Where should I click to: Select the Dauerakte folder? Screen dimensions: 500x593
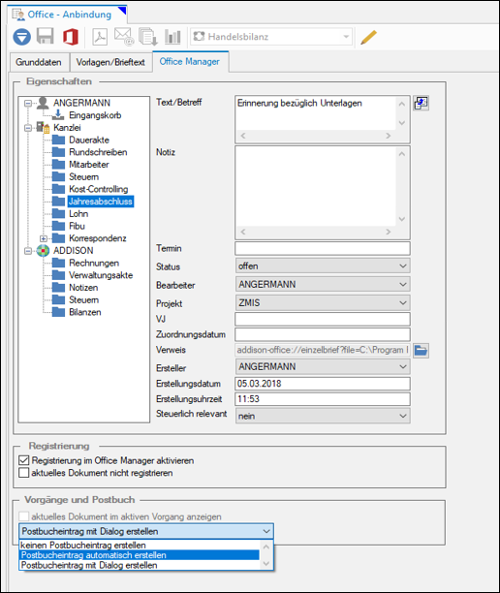(x=89, y=140)
